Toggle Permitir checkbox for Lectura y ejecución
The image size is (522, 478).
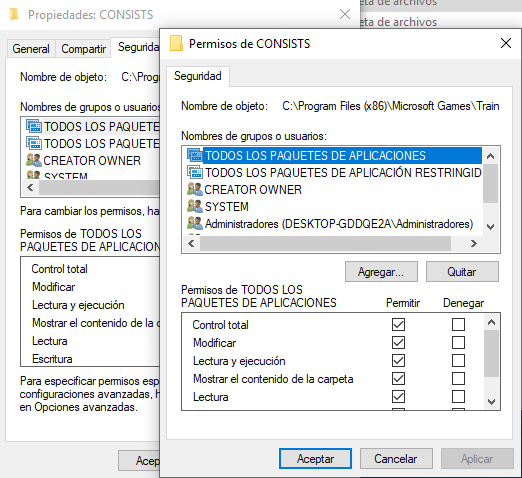tap(398, 361)
